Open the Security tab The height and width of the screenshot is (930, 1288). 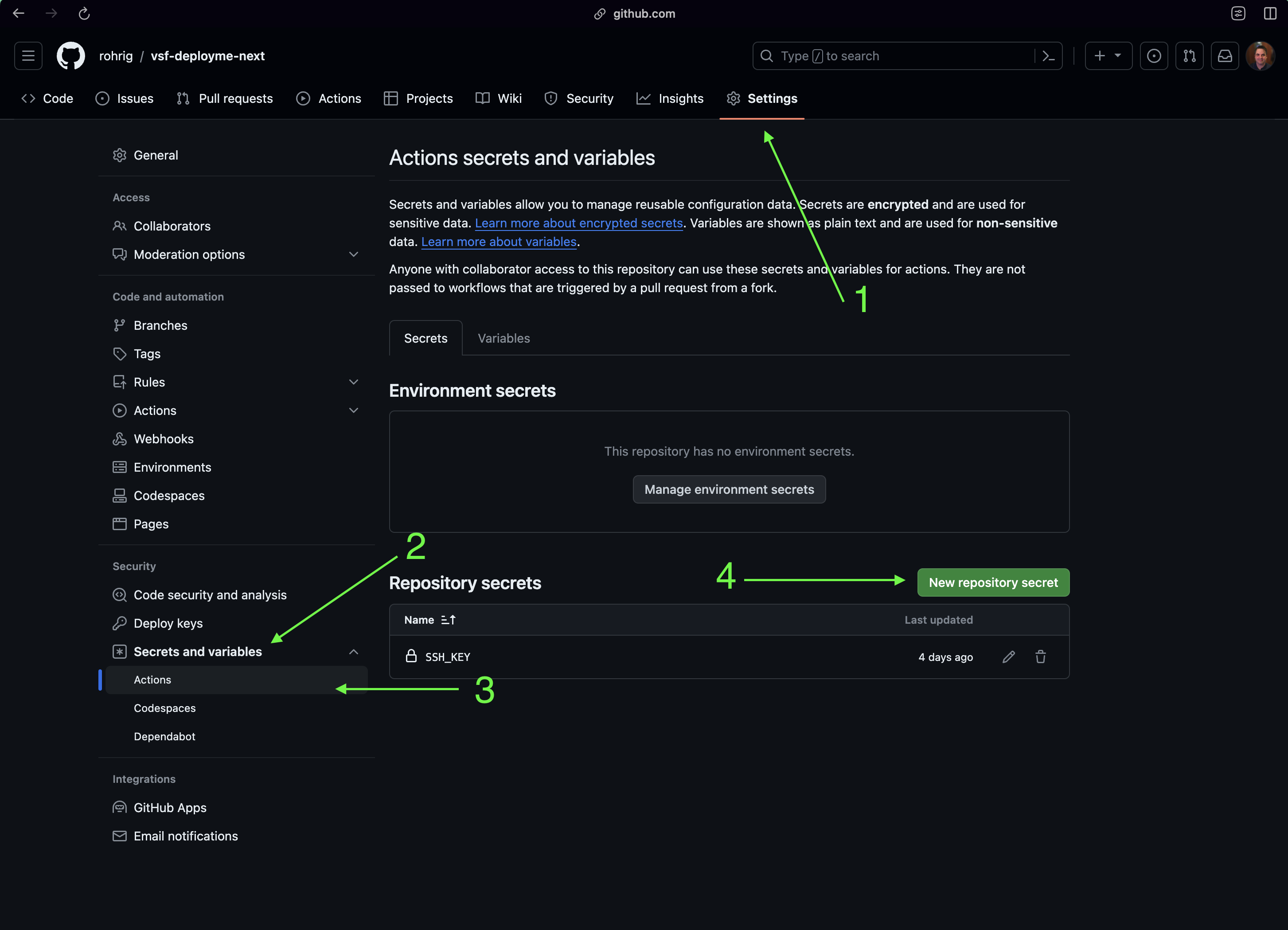(x=579, y=98)
